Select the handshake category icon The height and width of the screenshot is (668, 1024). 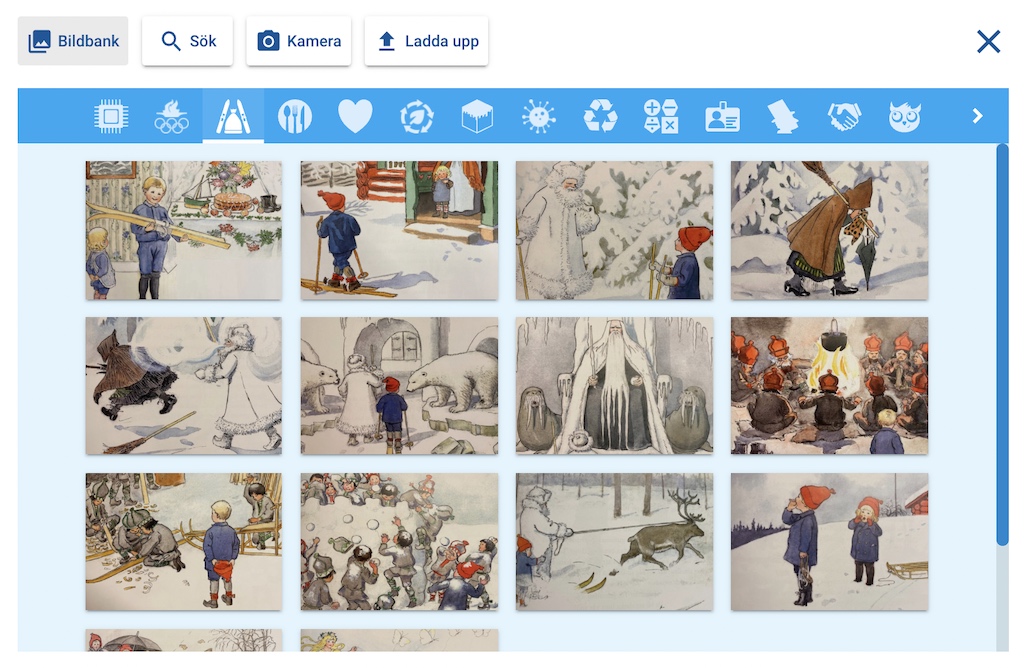click(844, 116)
